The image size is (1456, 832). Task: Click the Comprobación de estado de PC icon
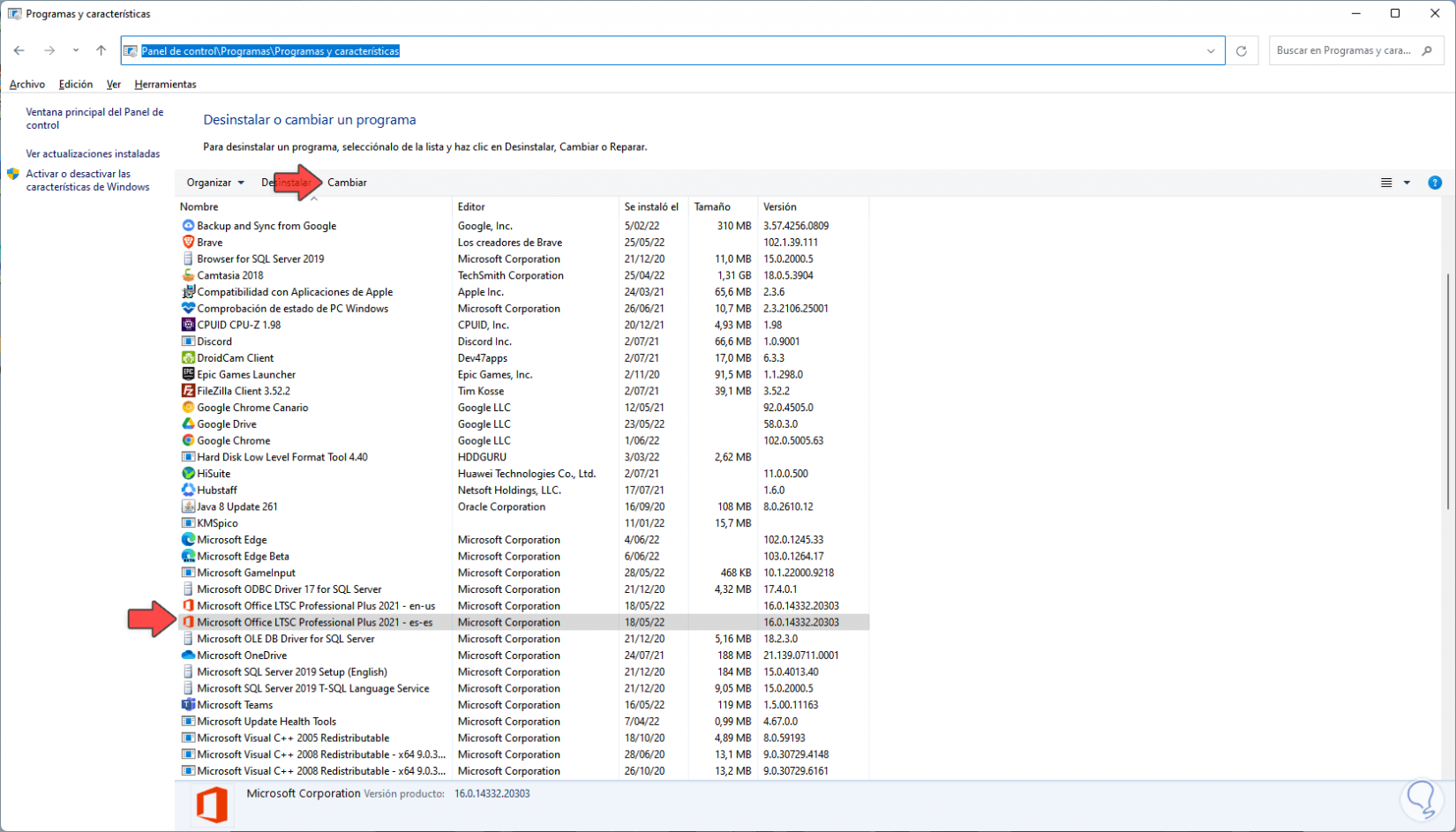click(188, 309)
